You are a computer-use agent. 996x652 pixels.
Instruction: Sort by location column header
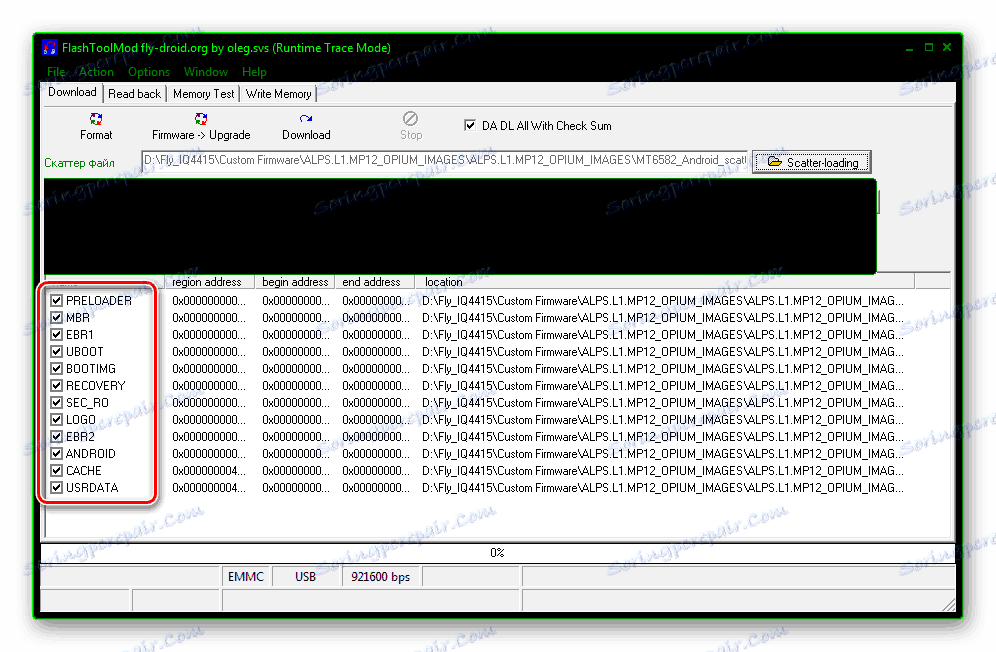point(665,282)
